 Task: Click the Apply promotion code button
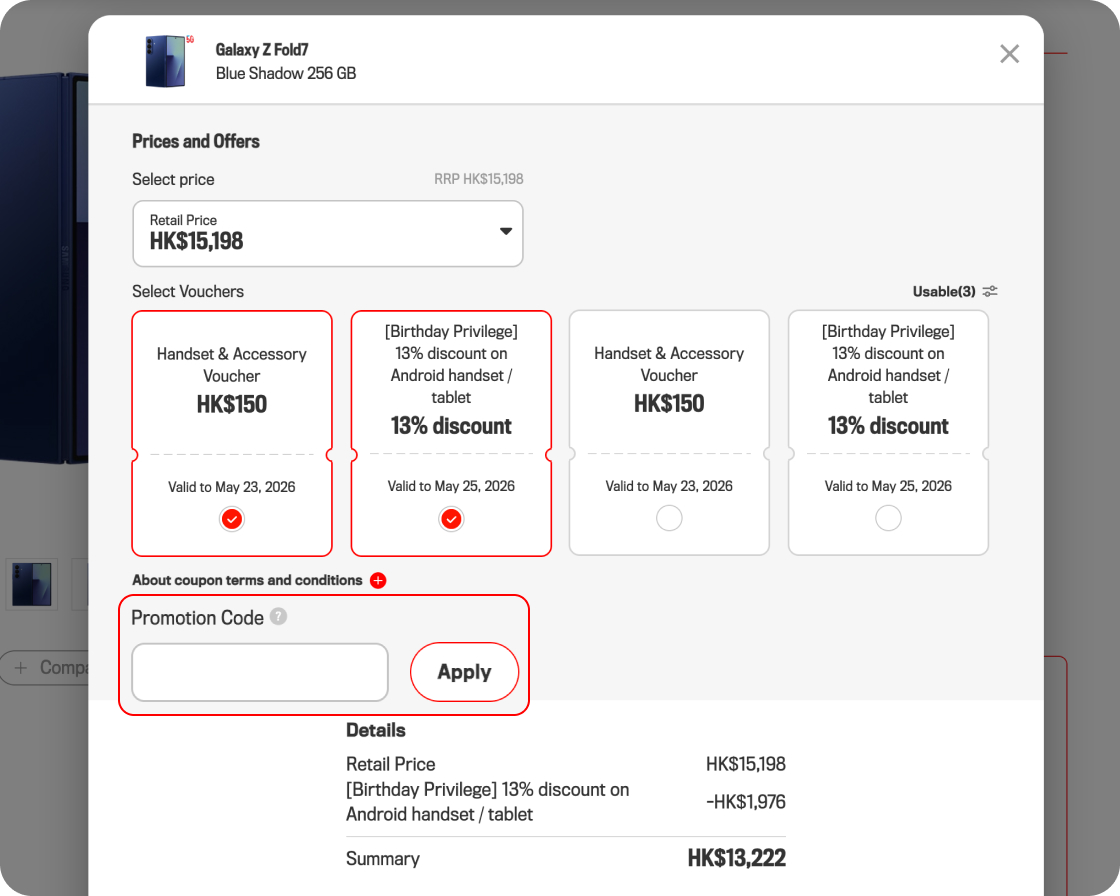pos(464,672)
